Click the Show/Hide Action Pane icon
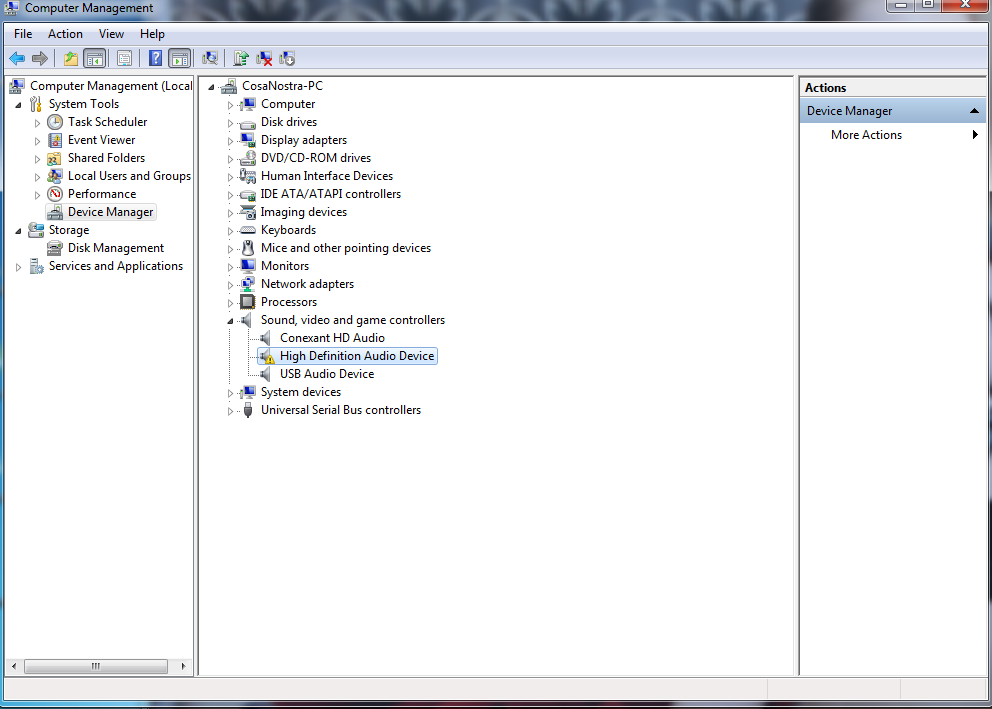The width and height of the screenshot is (992, 709). pyautogui.click(x=181, y=58)
